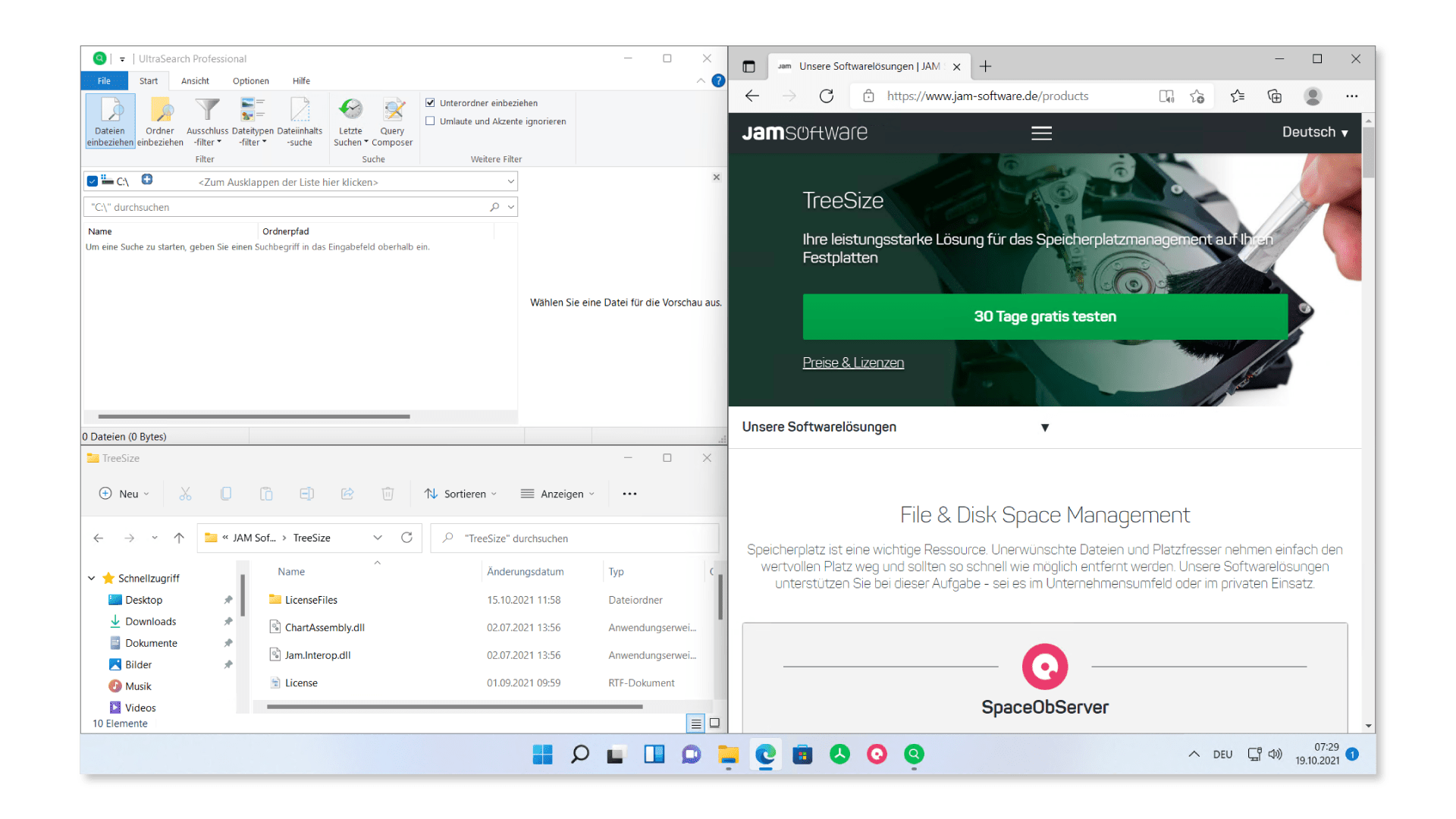Open Microsoft Store from taskbar
This screenshot has height=819, width=1456.
point(802,754)
